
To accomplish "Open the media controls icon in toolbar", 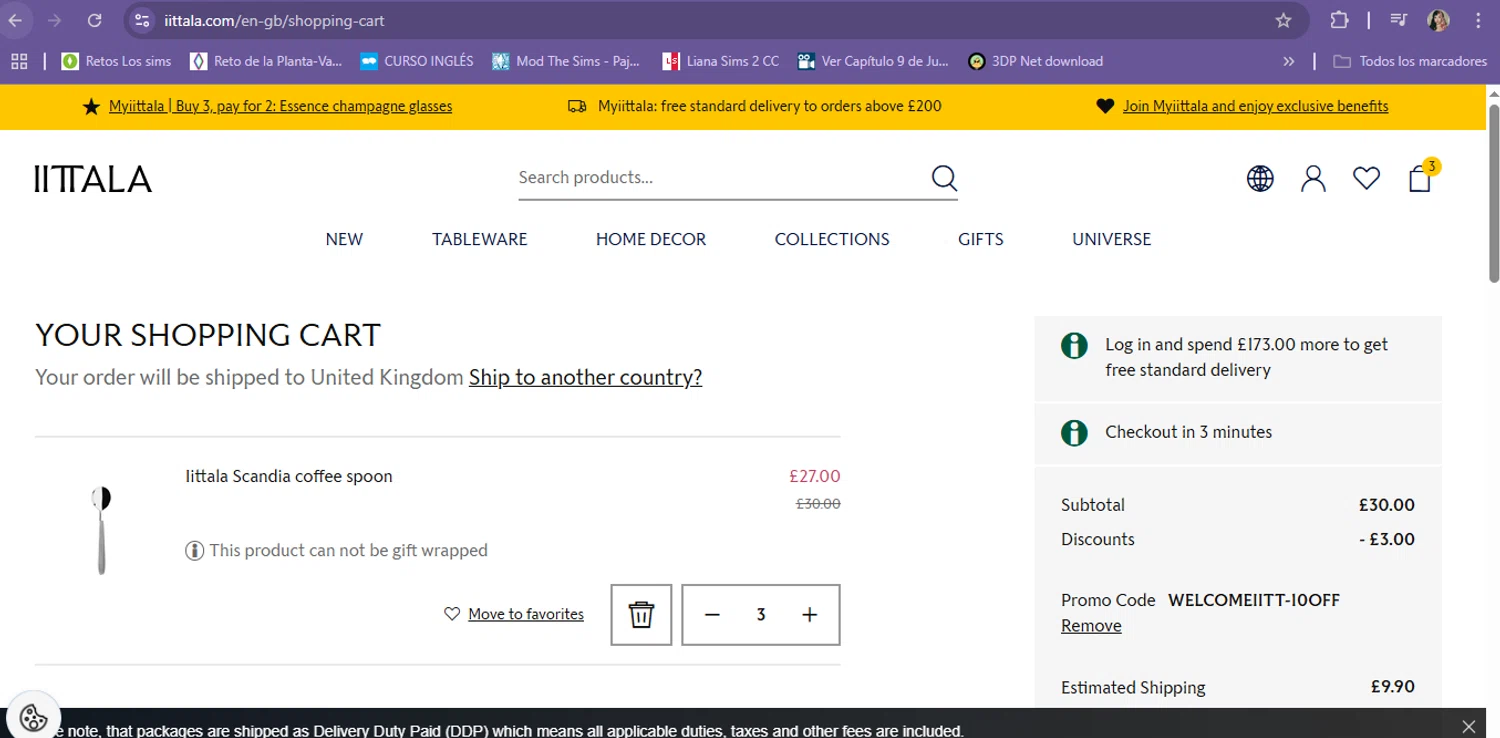I will click(x=1399, y=20).
